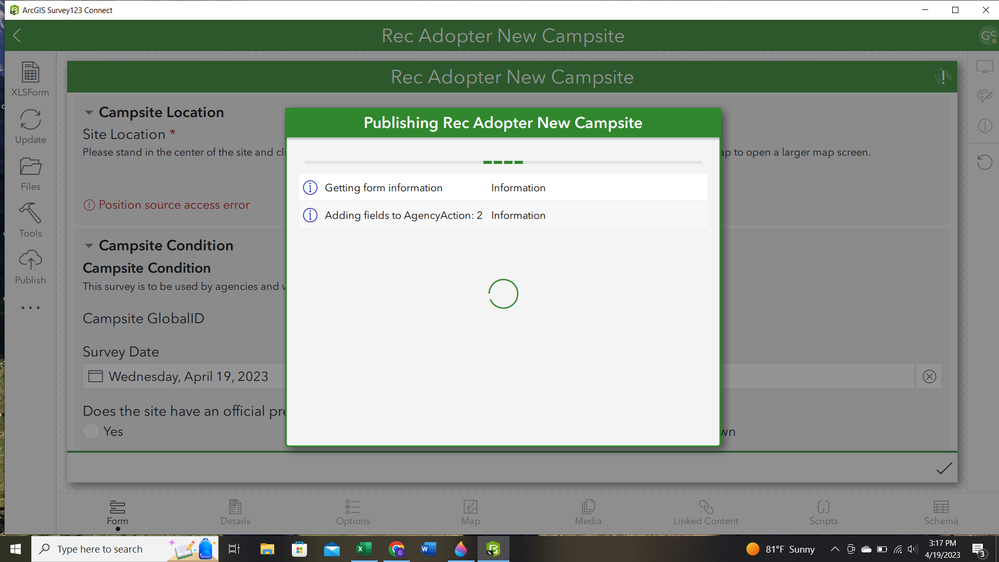This screenshot has height=562, width=999.
Task: Switch to the Schema tab
Action: tap(941, 512)
